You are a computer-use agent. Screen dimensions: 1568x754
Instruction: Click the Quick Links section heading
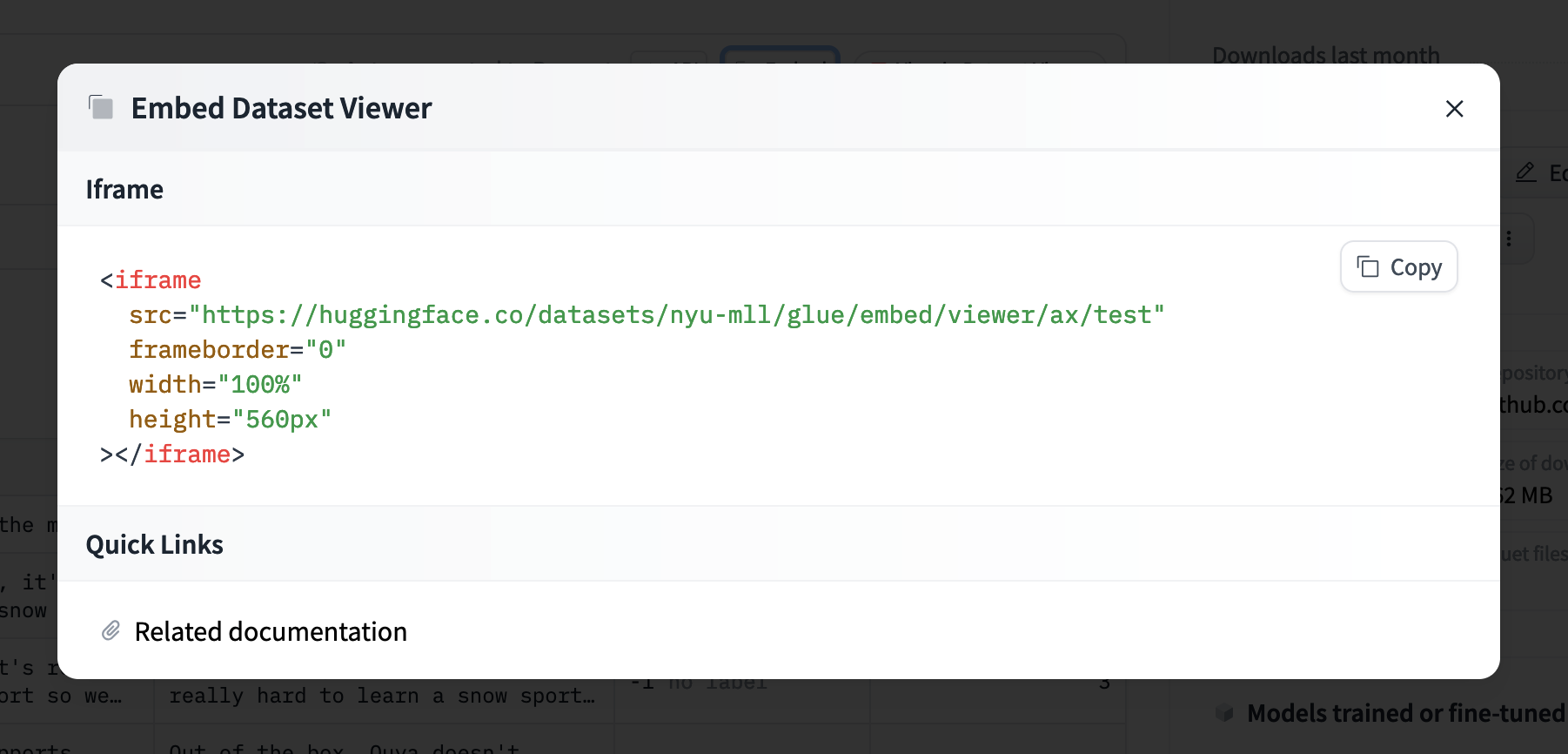pos(154,545)
